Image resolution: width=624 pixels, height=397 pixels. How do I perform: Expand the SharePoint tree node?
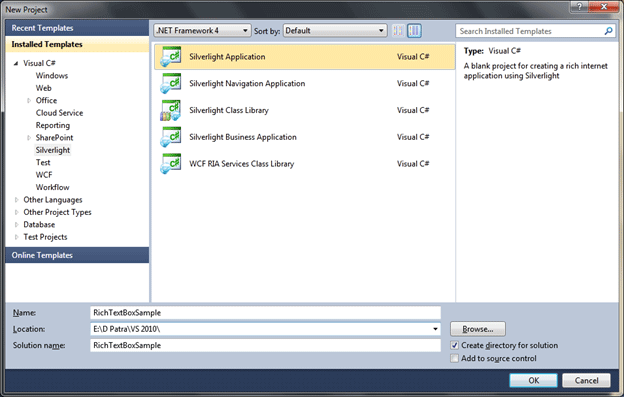point(29,138)
